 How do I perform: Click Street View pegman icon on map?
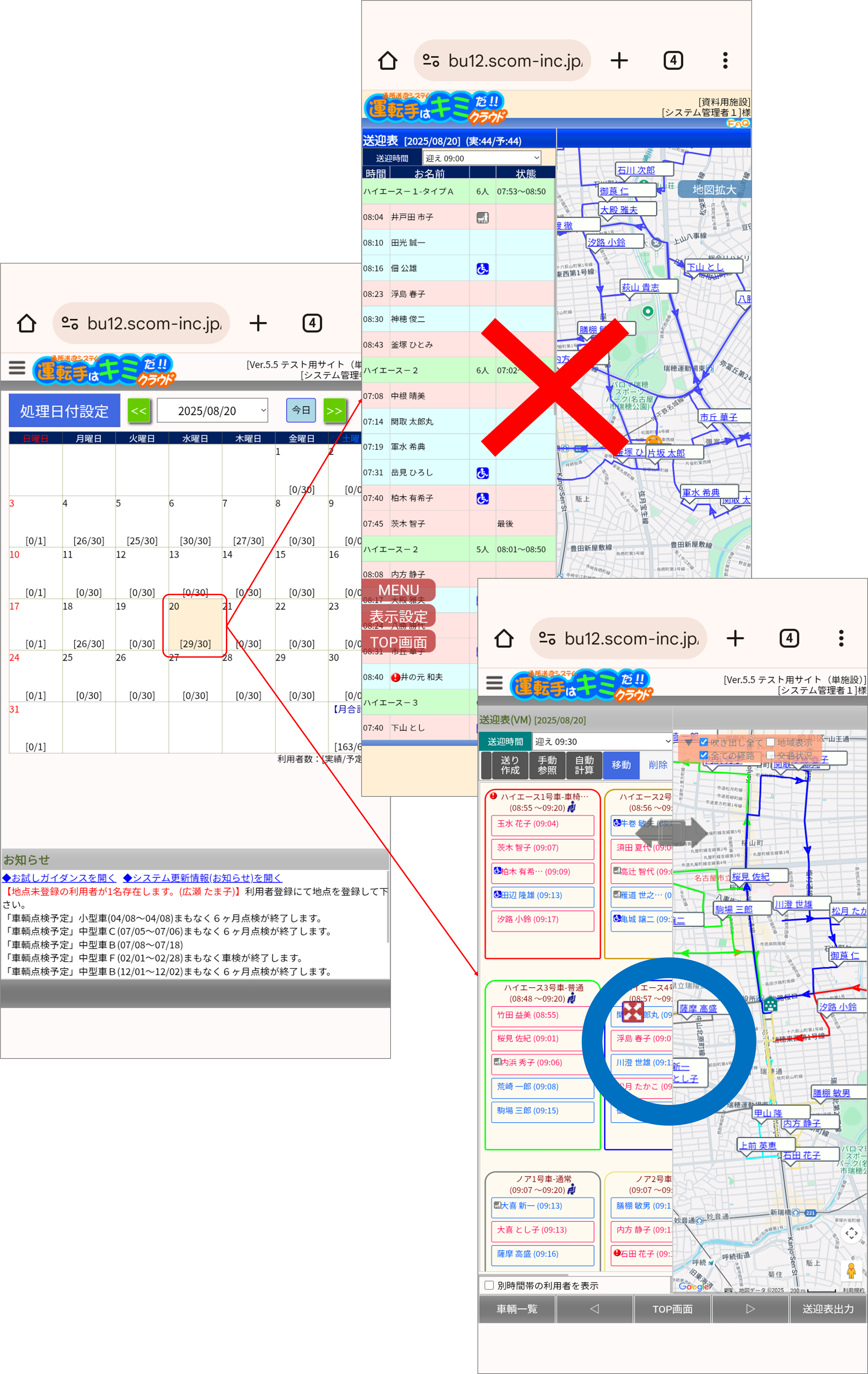click(x=851, y=1271)
